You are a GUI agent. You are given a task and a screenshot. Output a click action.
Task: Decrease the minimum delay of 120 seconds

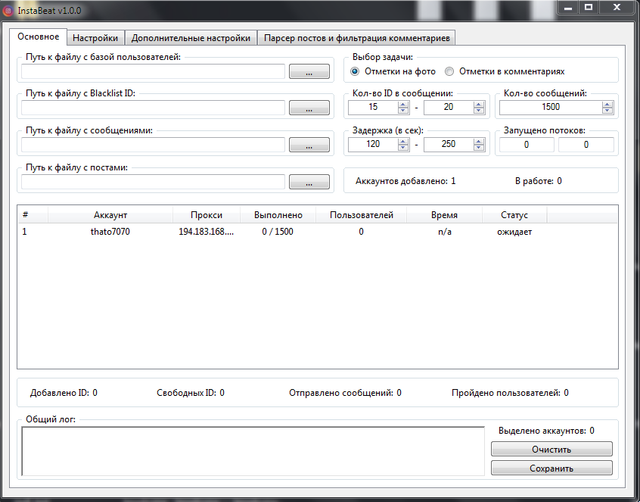click(404, 148)
